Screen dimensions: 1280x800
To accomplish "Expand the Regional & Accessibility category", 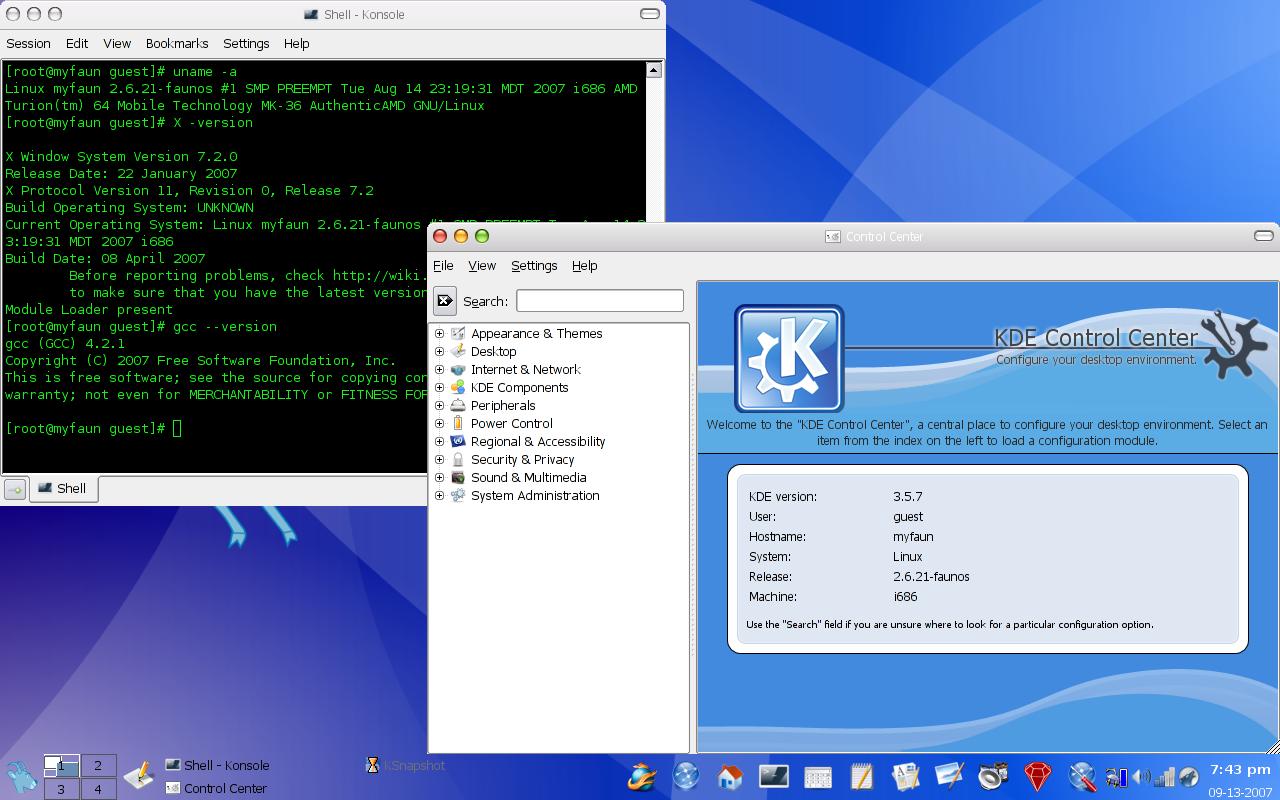I will 439,441.
